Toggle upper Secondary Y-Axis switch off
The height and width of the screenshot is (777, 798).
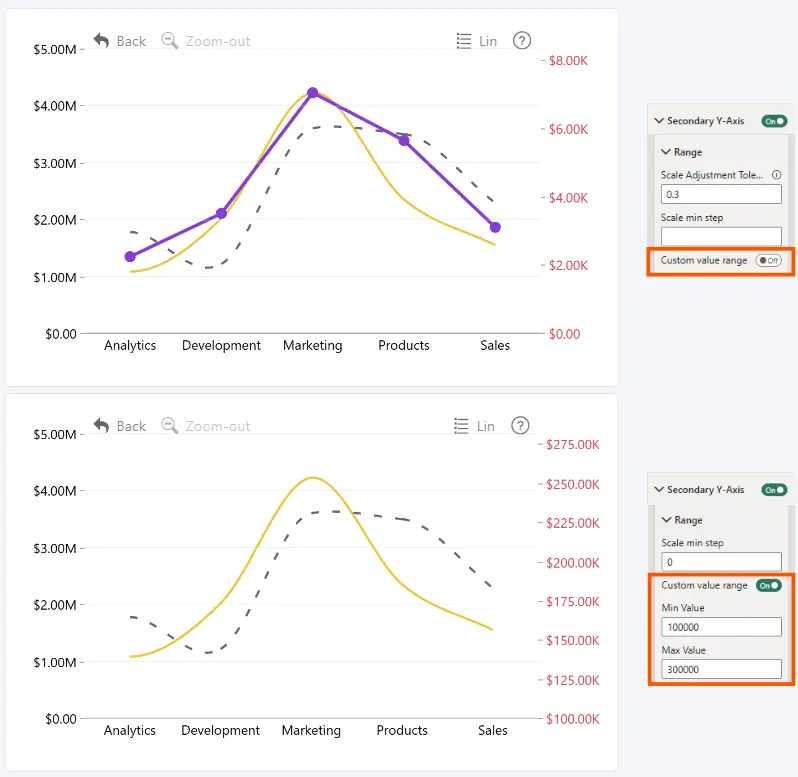click(x=774, y=121)
